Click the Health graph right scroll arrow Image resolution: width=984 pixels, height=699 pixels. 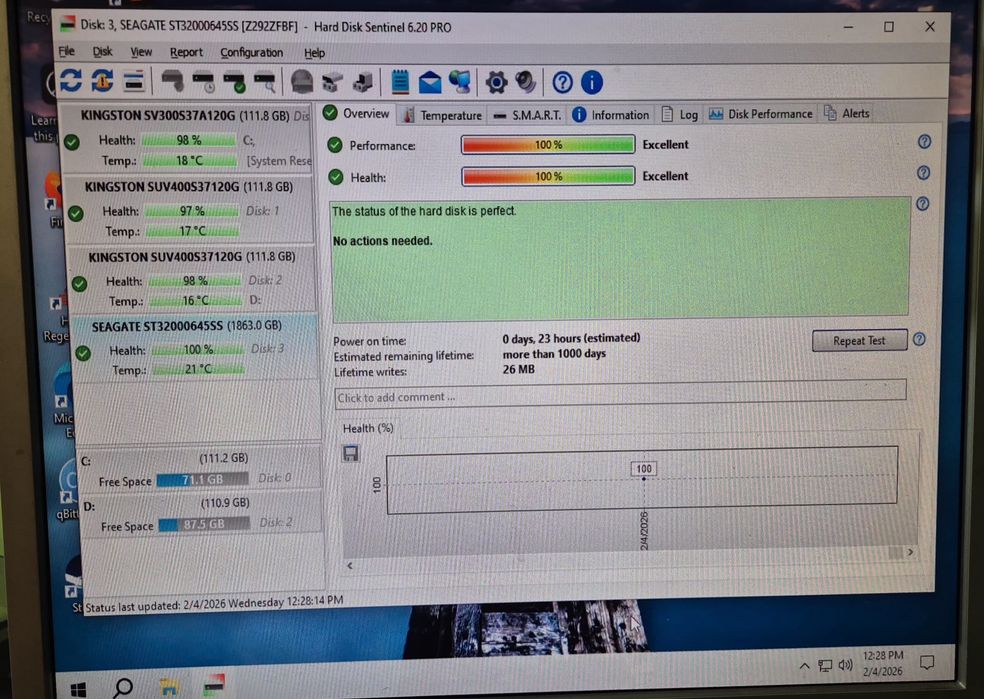click(910, 552)
